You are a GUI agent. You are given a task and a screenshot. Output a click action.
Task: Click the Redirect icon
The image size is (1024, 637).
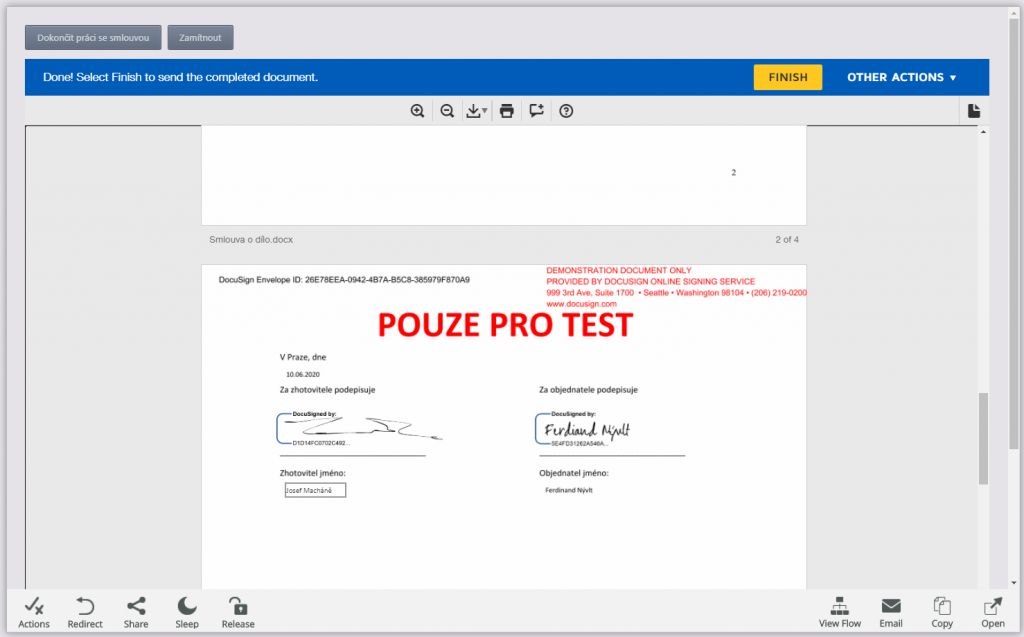[x=85, y=612]
